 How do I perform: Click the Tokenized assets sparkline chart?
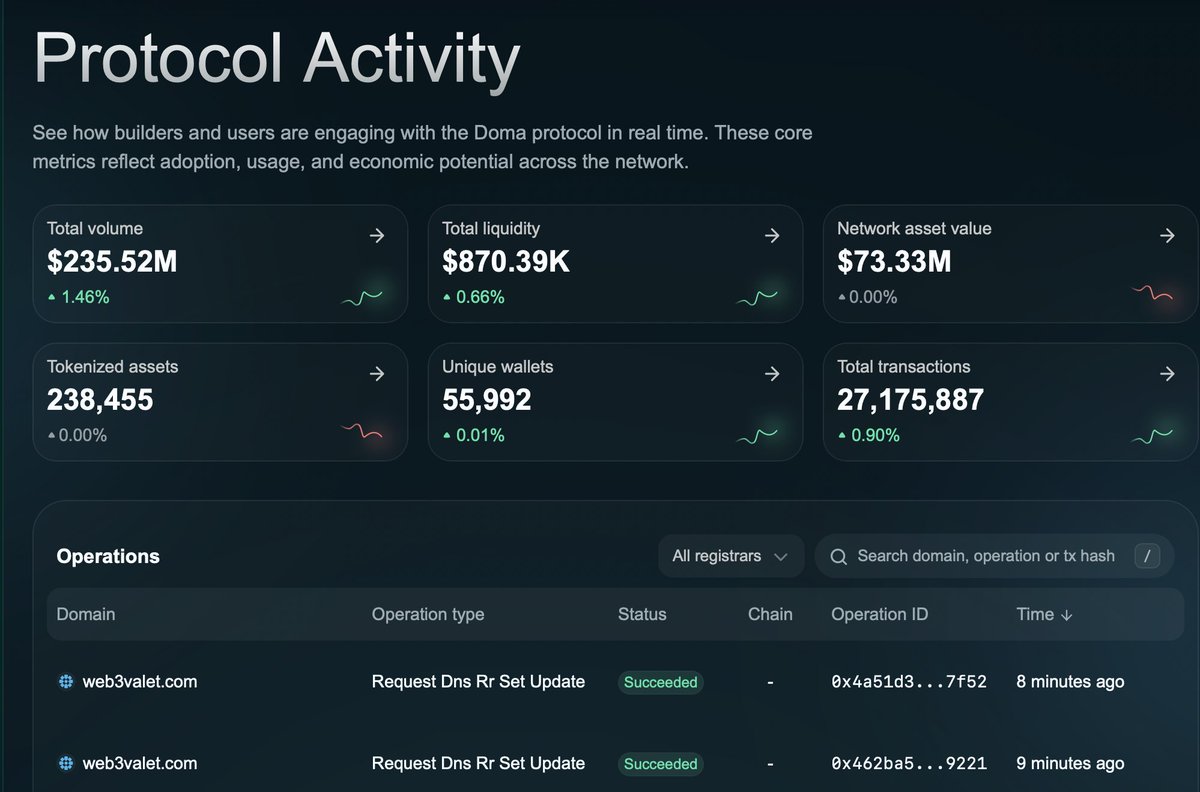point(362,432)
